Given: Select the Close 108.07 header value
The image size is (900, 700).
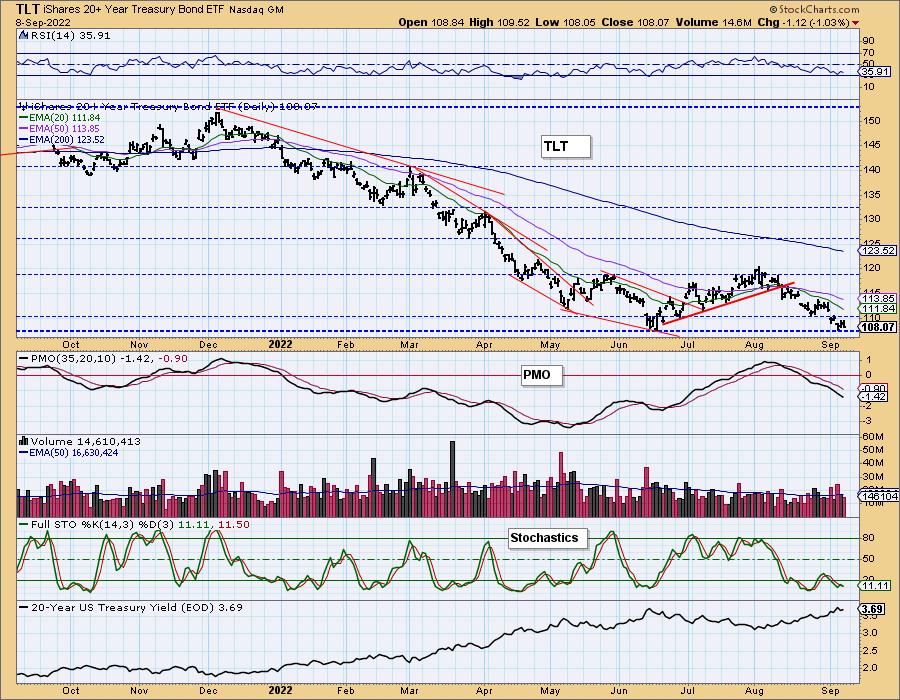Looking at the screenshot, I should click(635, 22).
